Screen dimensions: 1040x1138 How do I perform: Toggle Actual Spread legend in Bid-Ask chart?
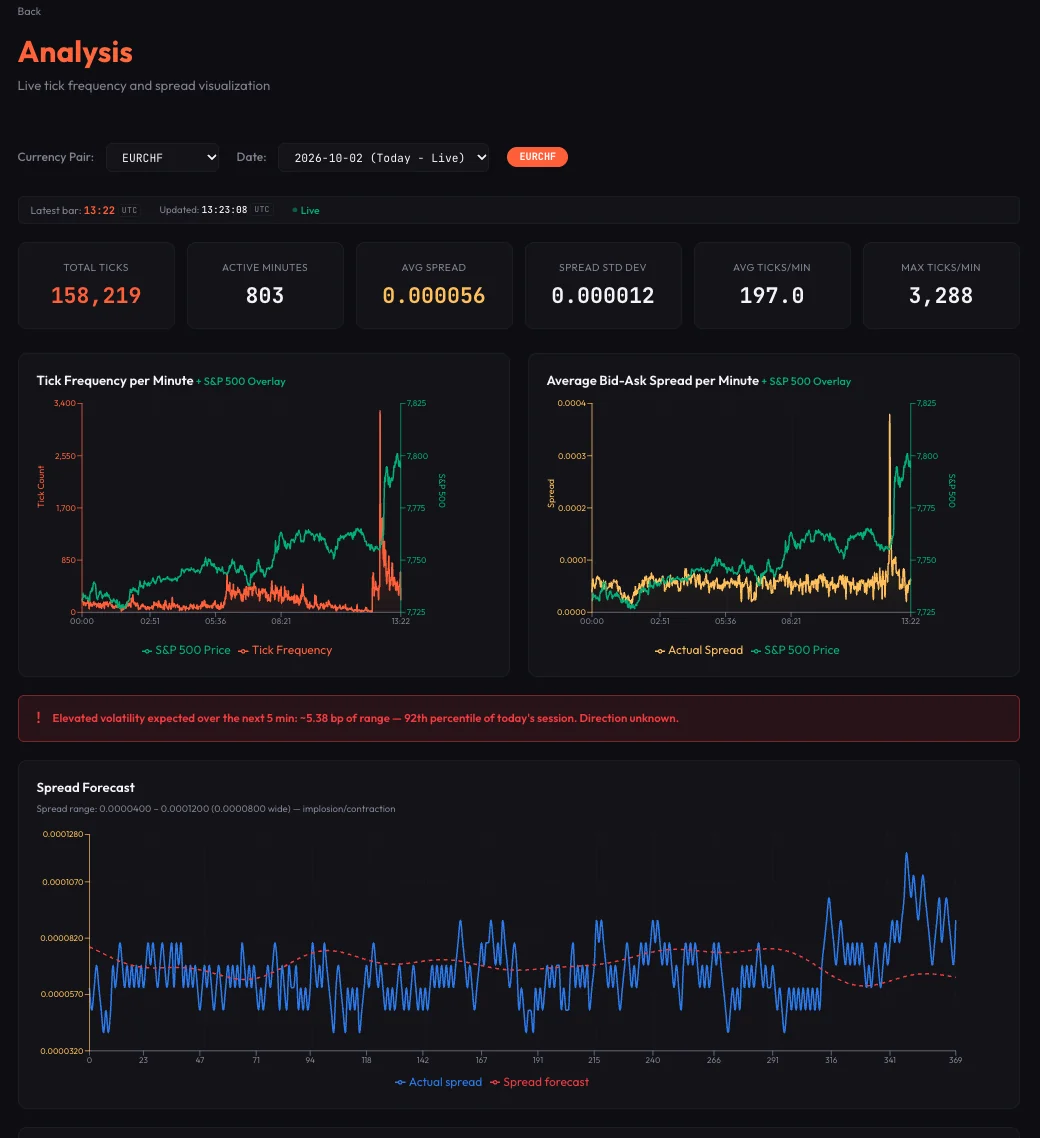[x=699, y=650]
